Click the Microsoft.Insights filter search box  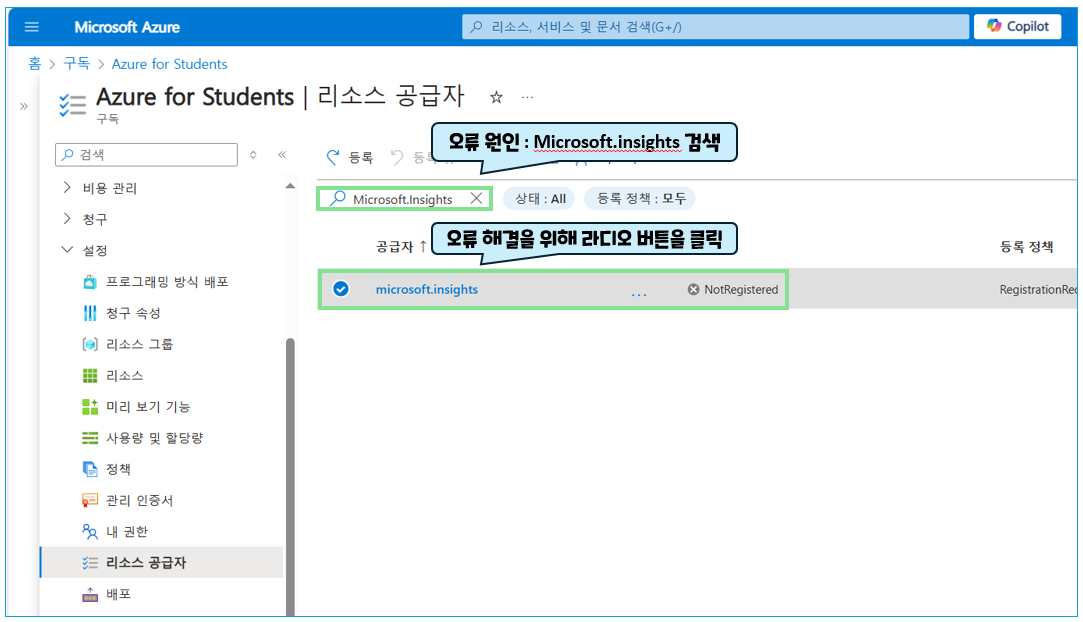[x=403, y=199]
